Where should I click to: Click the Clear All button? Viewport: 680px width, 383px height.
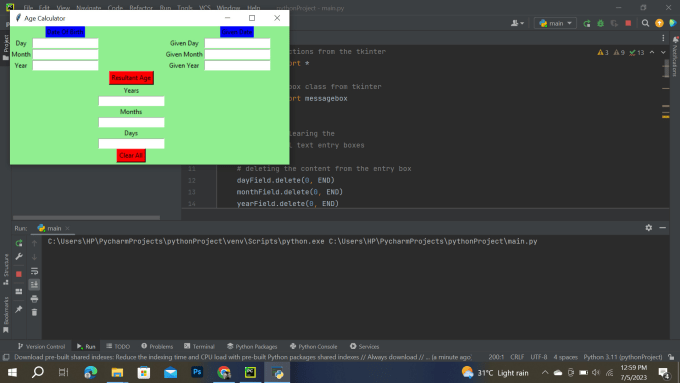tap(131, 155)
